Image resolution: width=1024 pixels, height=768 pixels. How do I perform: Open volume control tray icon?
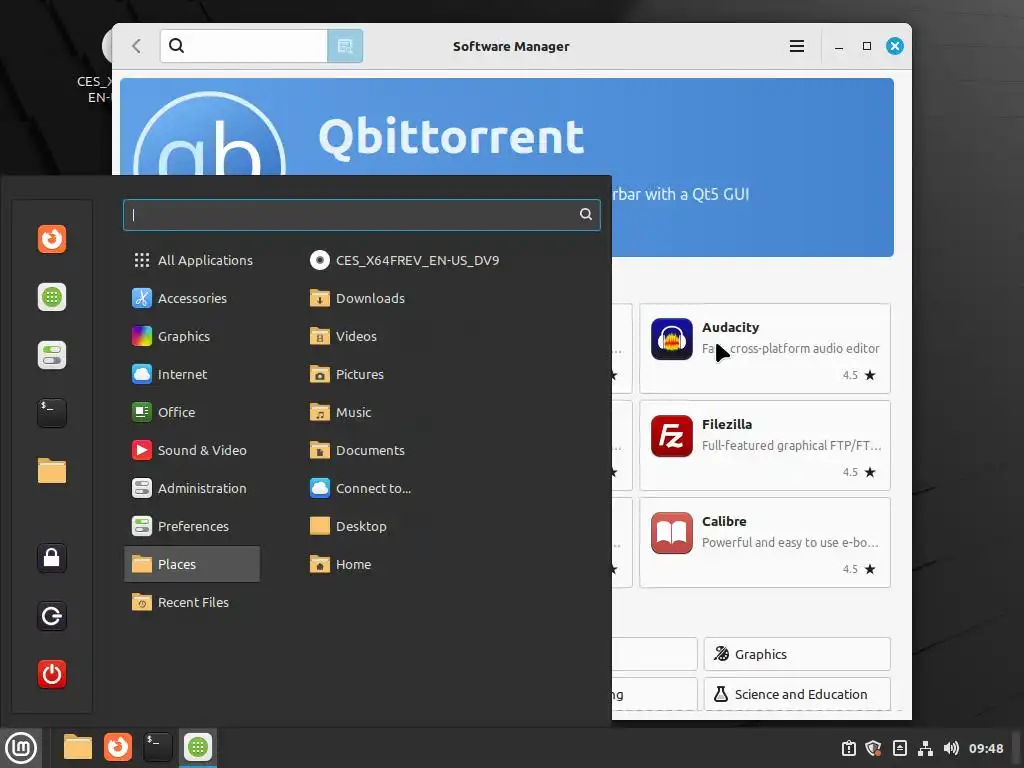[952, 748]
